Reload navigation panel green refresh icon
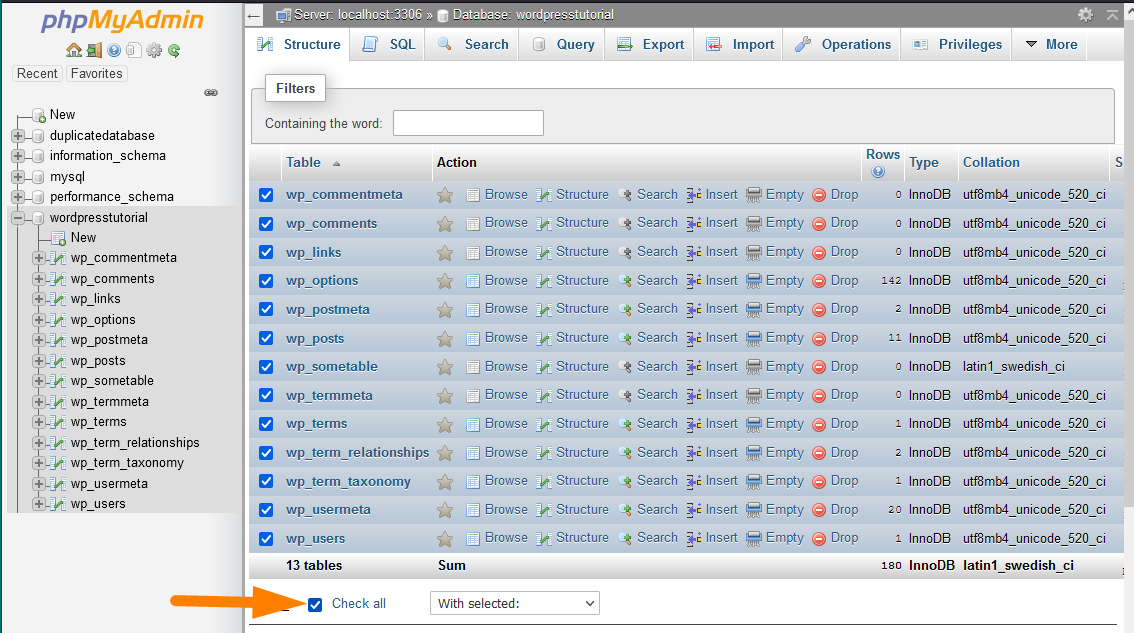The width and height of the screenshot is (1134, 633). coord(174,50)
